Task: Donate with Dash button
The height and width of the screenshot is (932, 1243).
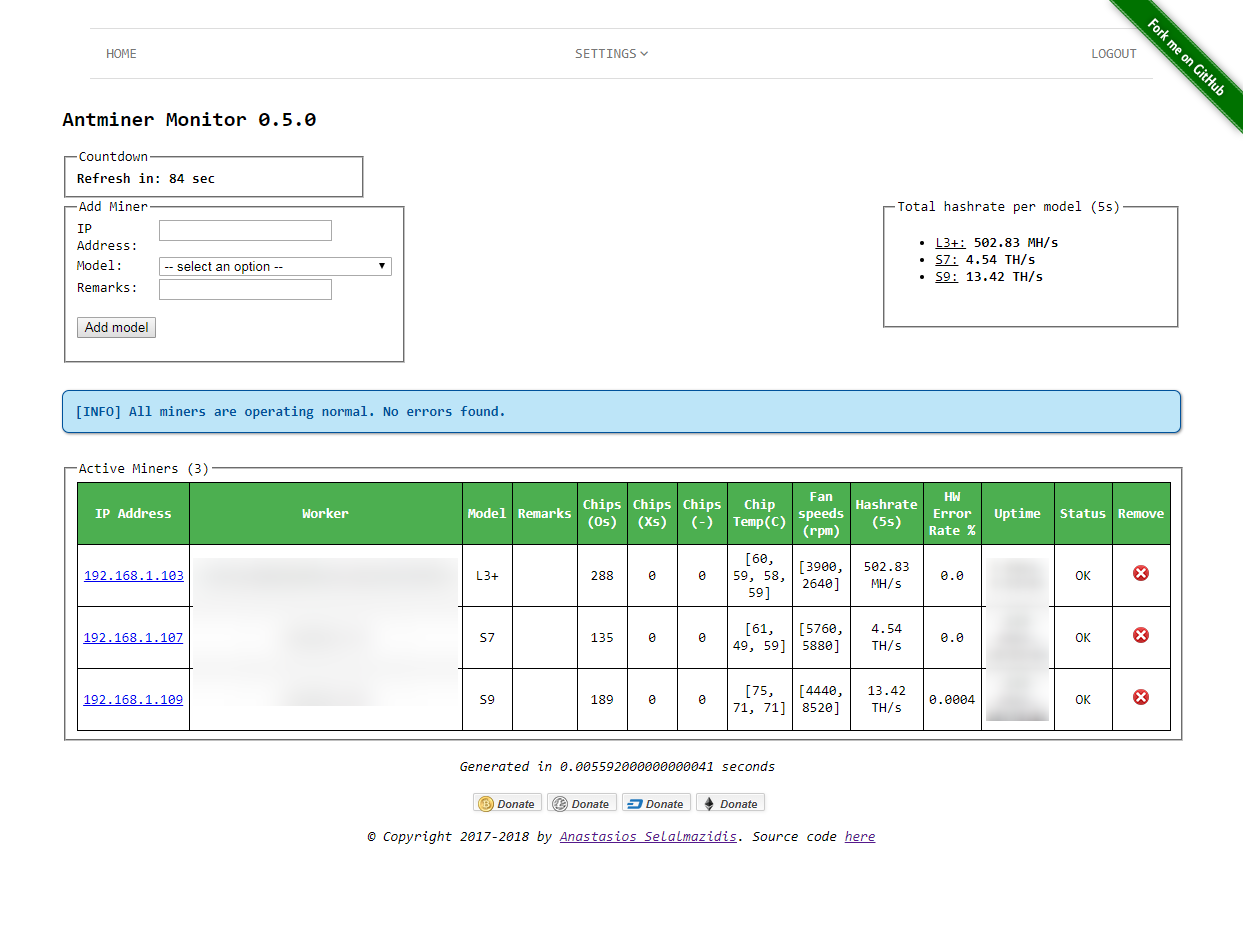Action: (x=655, y=803)
